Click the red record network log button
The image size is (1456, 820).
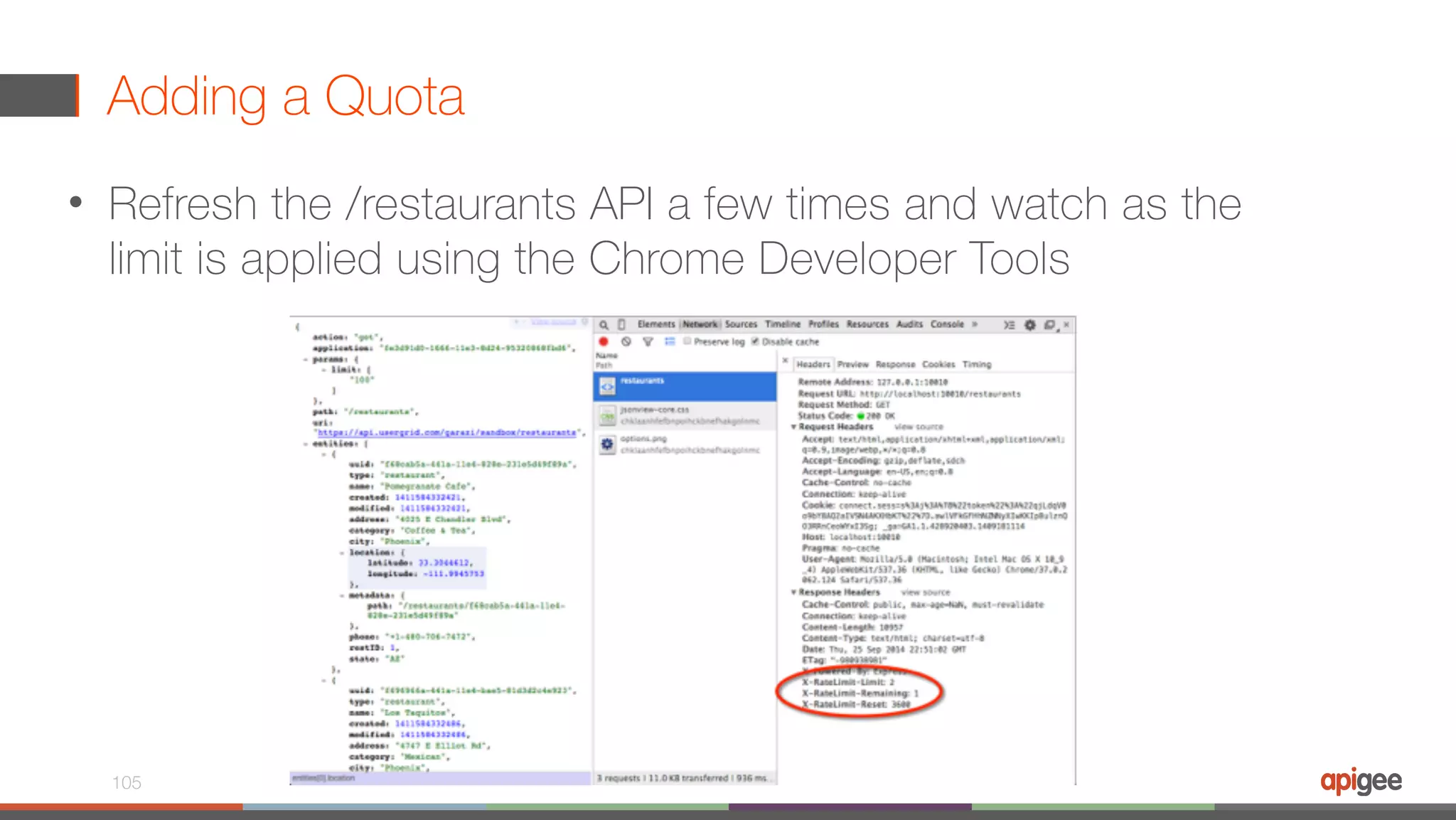click(604, 342)
